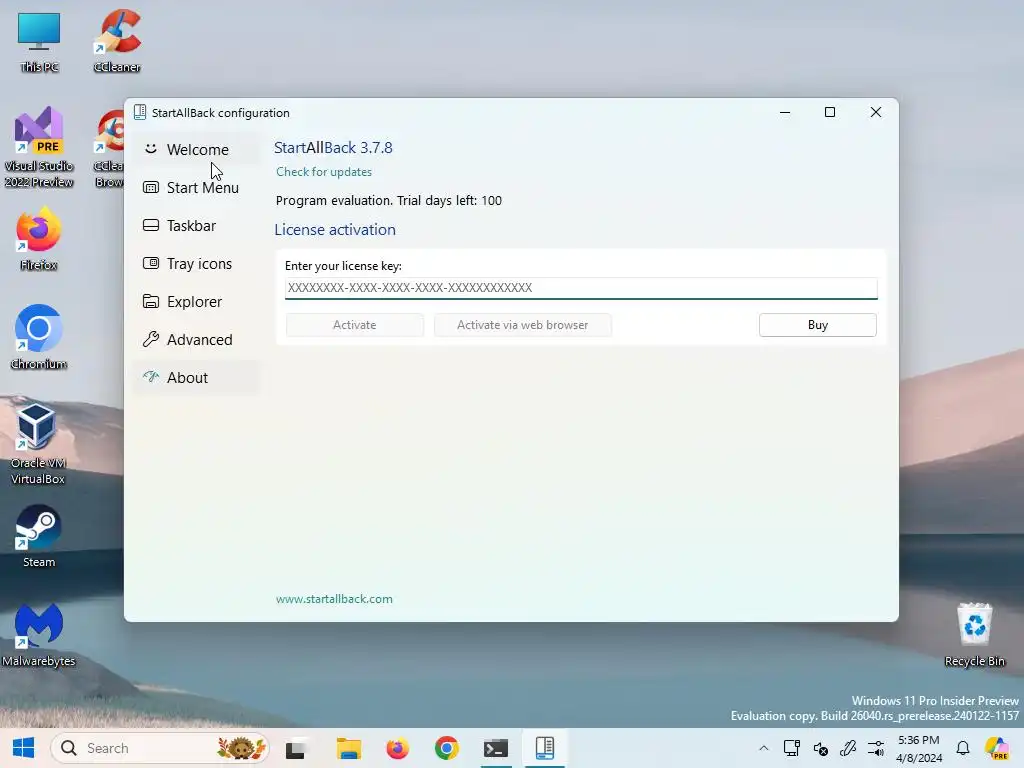
Task: Open the Terminal taskbar icon
Action: pos(496,748)
